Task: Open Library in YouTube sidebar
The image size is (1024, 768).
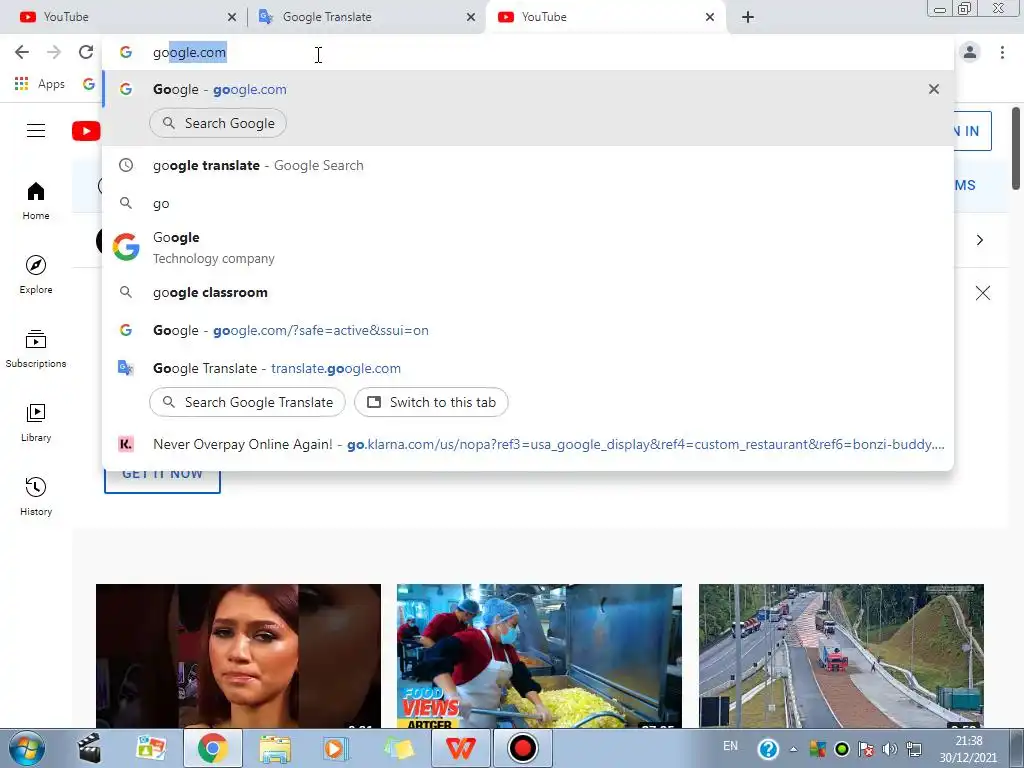Action: click(36, 423)
